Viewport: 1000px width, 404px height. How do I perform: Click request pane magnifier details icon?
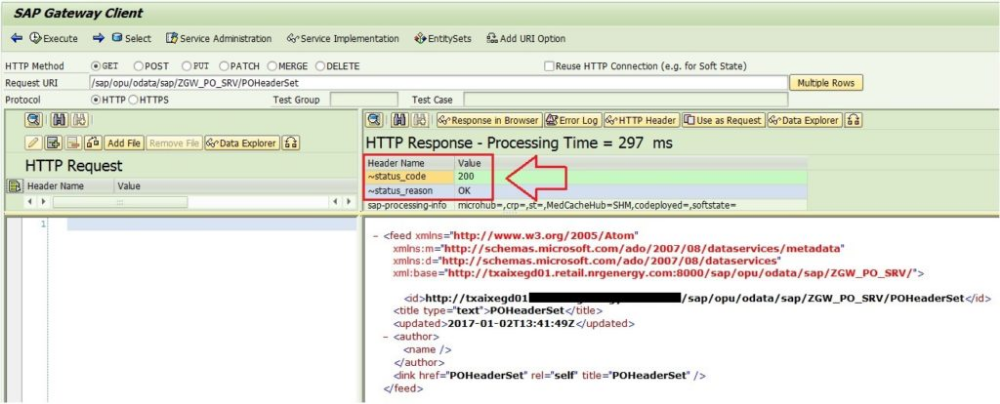coord(34,120)
